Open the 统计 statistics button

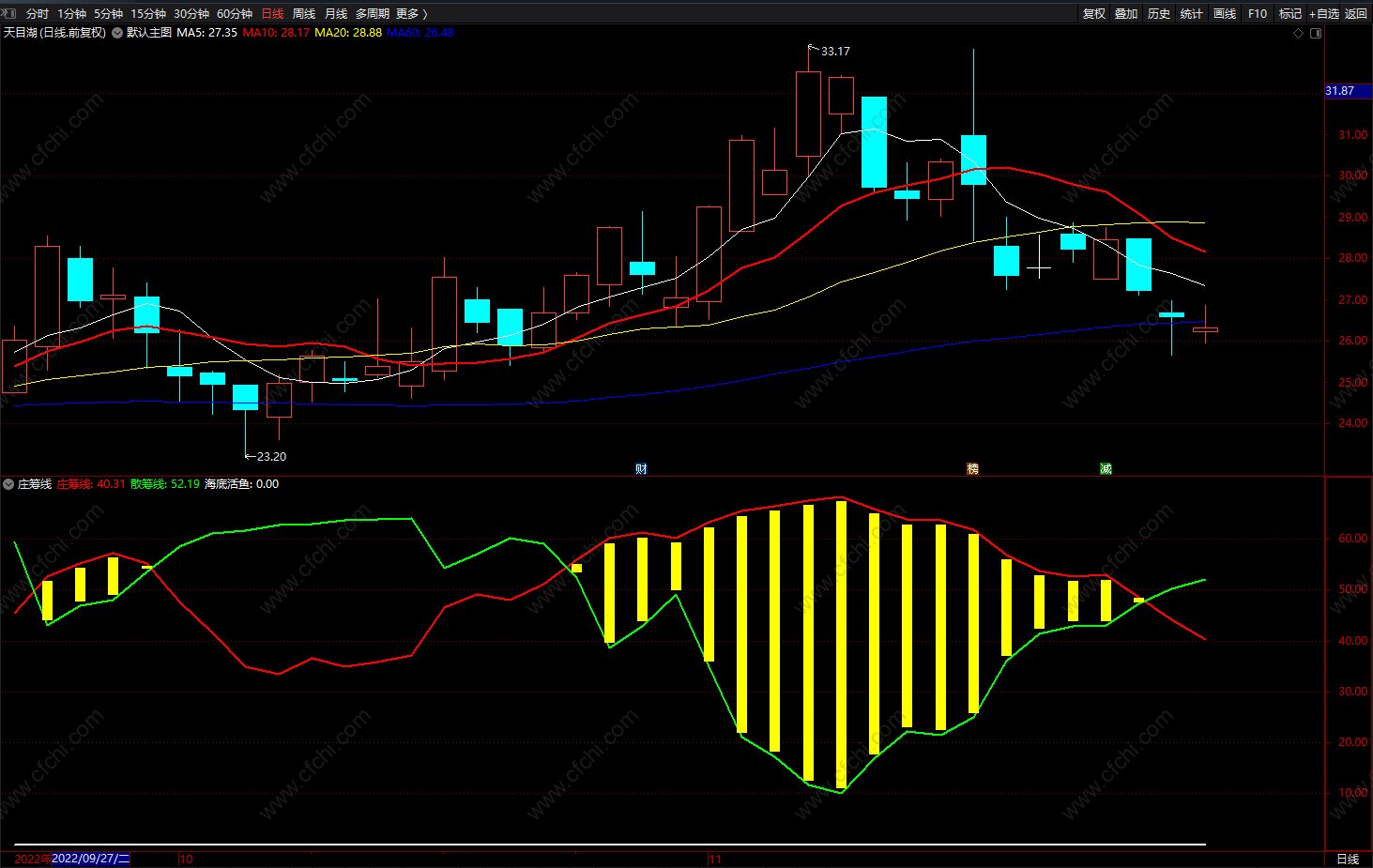1192,14
